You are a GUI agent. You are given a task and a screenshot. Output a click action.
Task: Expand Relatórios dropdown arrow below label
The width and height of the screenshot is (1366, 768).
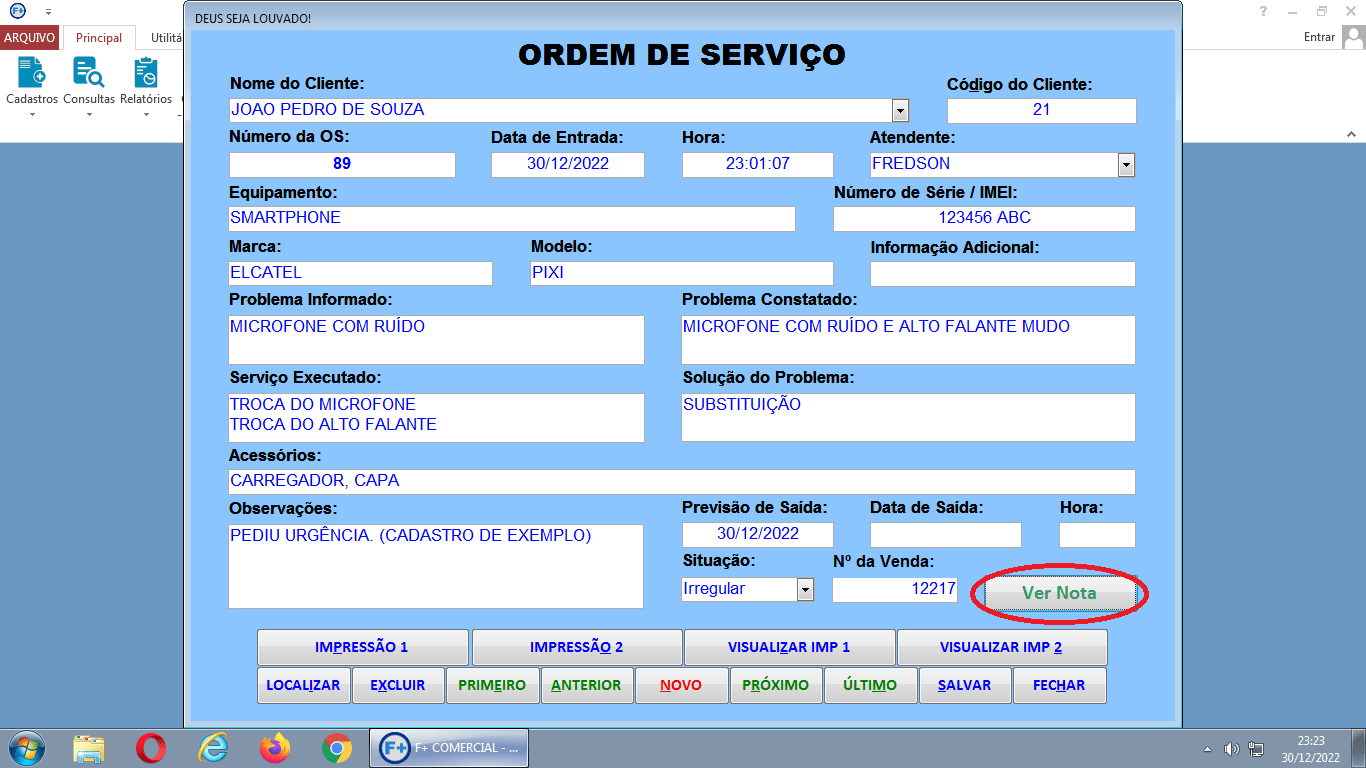pyautogui.click(x=146, y=114)
